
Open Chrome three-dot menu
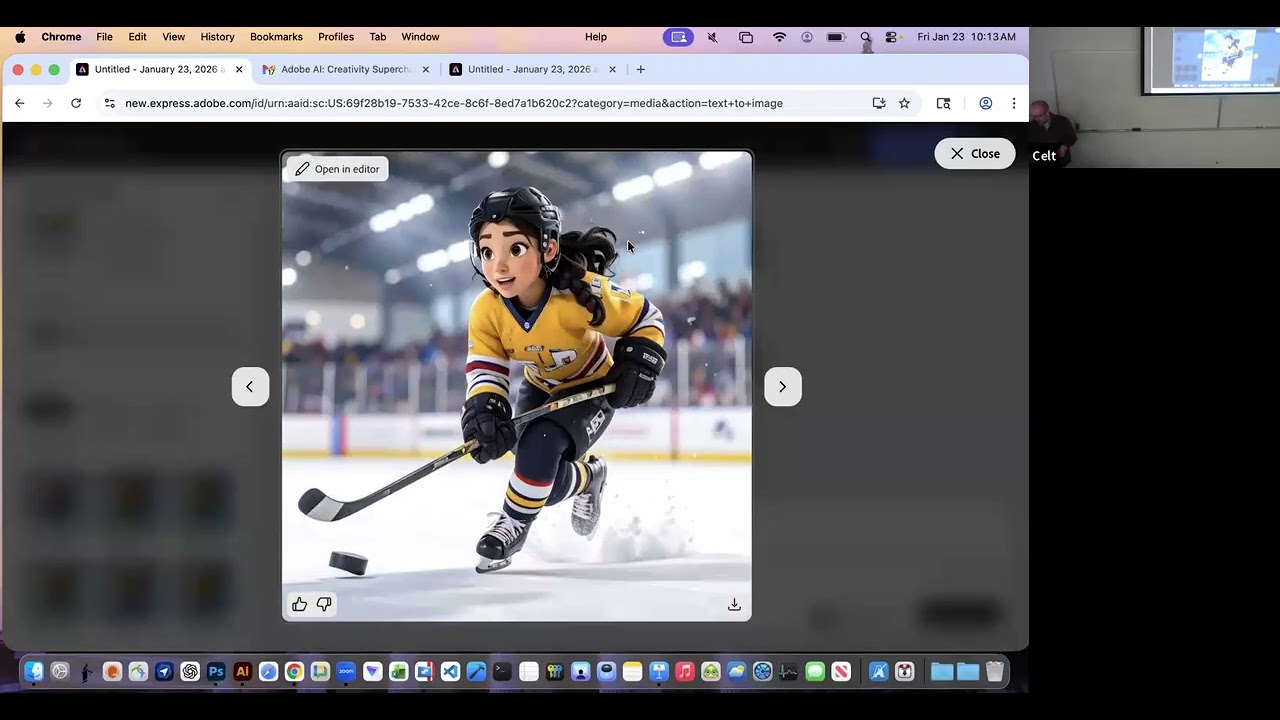1014,103
